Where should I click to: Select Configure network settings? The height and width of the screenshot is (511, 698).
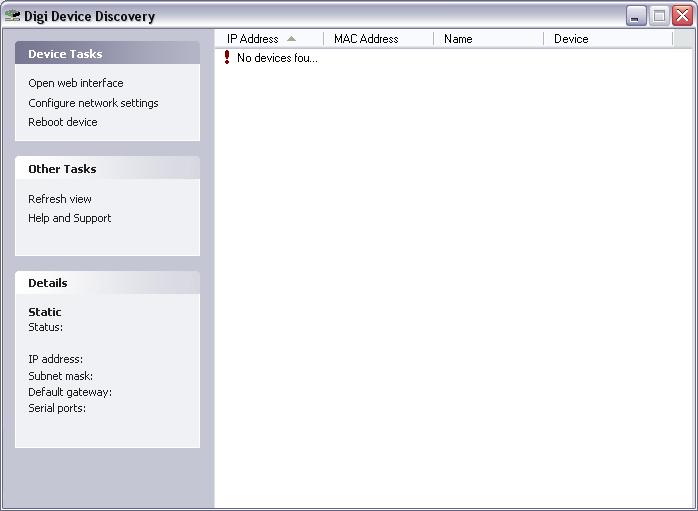tap(93, 103)
